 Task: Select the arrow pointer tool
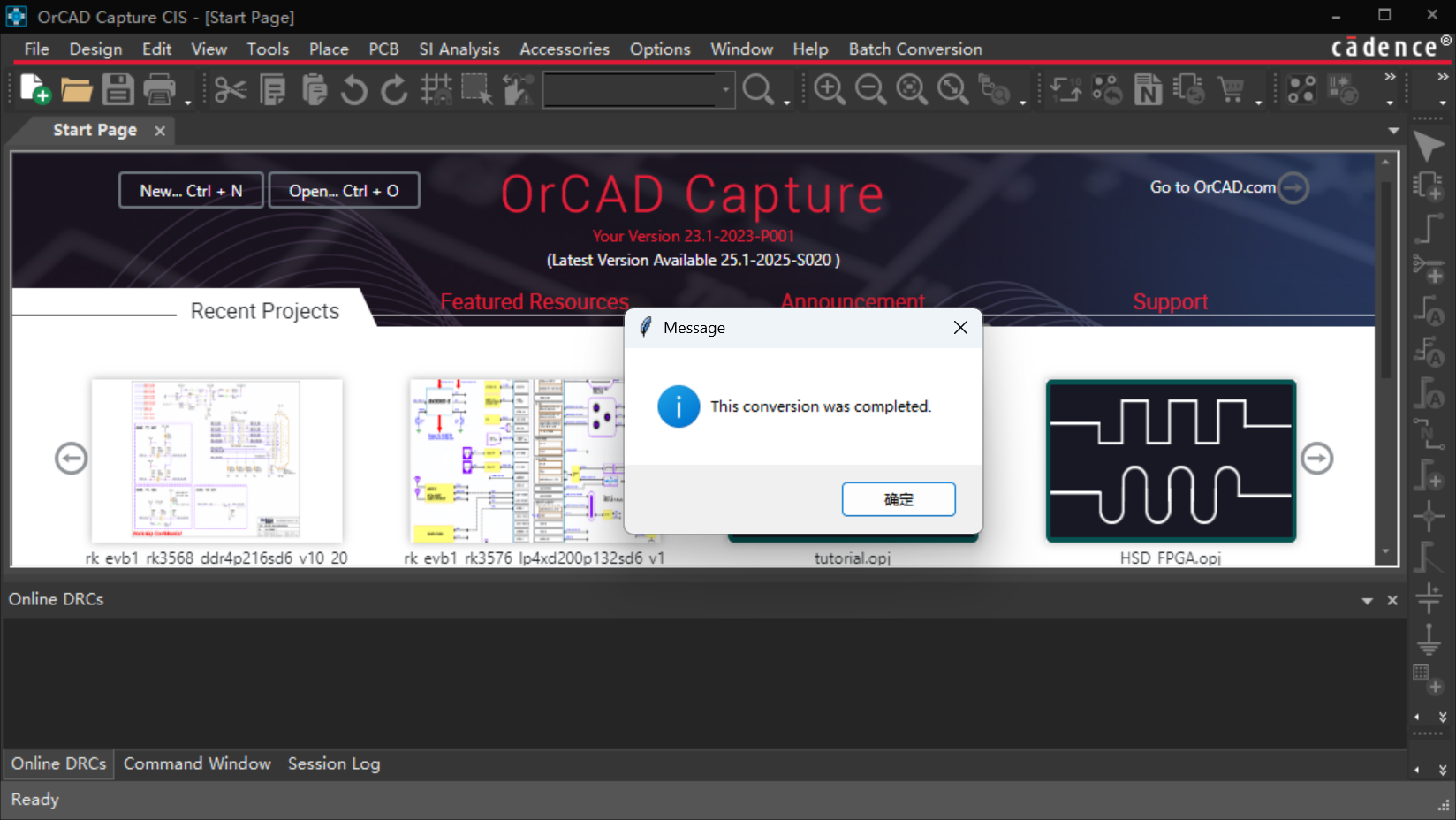click(x=1429, y=147)
